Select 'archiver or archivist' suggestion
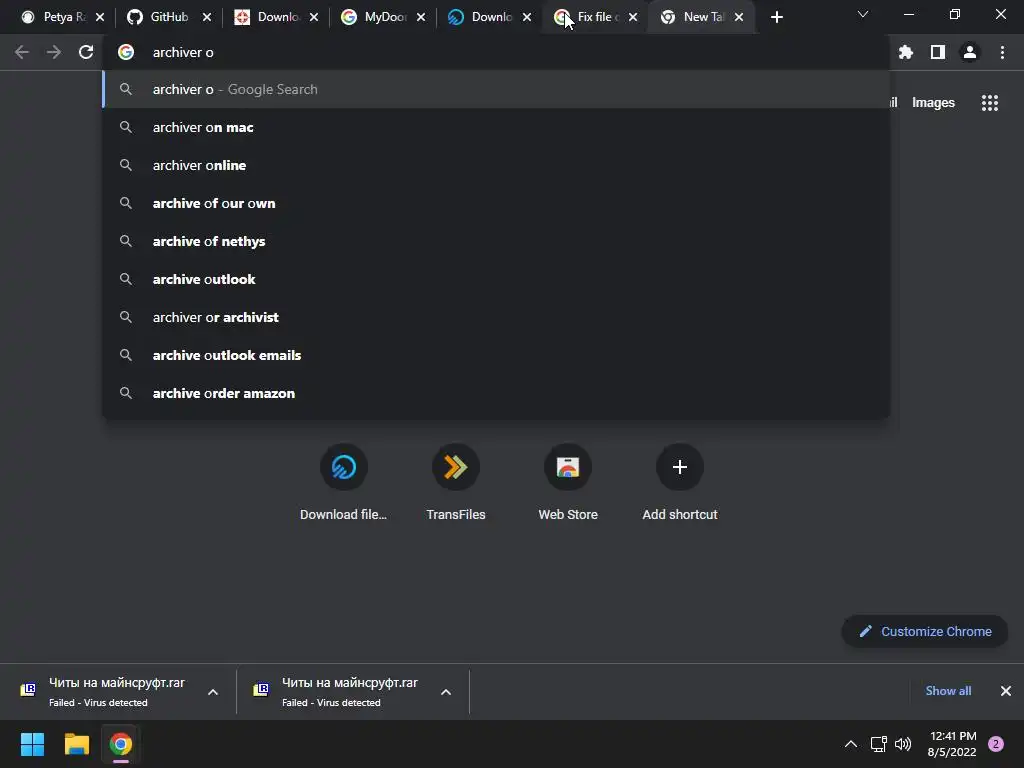Viewport: 1024px width, 768px height. point(496,317)
